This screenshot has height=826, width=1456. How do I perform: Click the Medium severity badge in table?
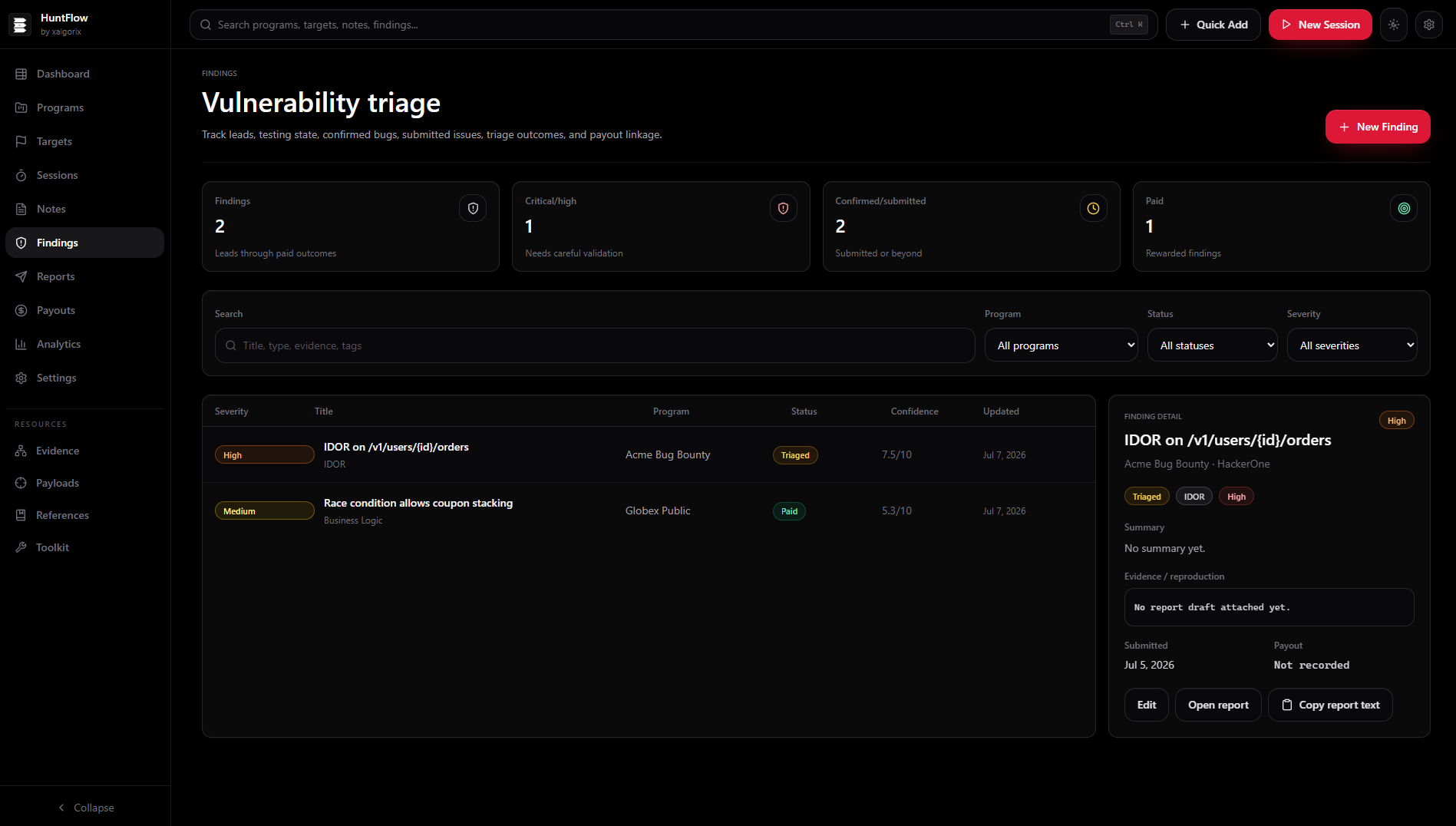[264, 511]
